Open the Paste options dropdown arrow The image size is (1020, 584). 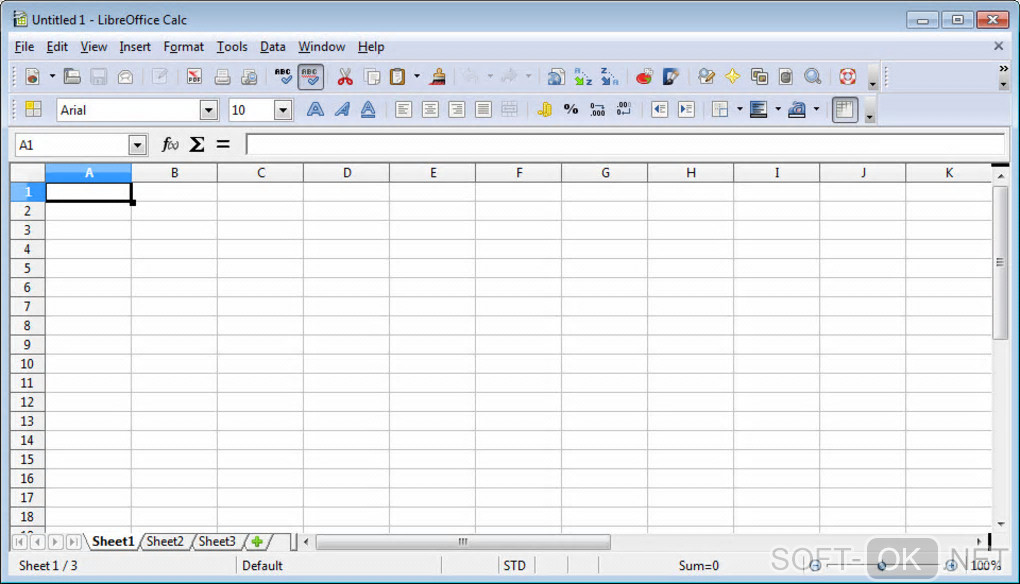(417, 77)
